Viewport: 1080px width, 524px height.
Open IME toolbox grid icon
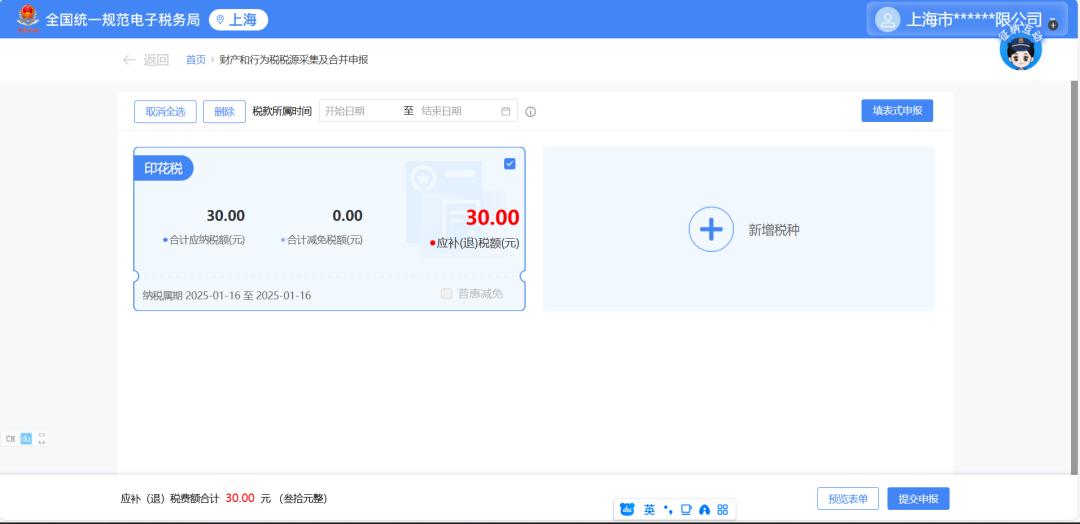(x=722, y=509)
